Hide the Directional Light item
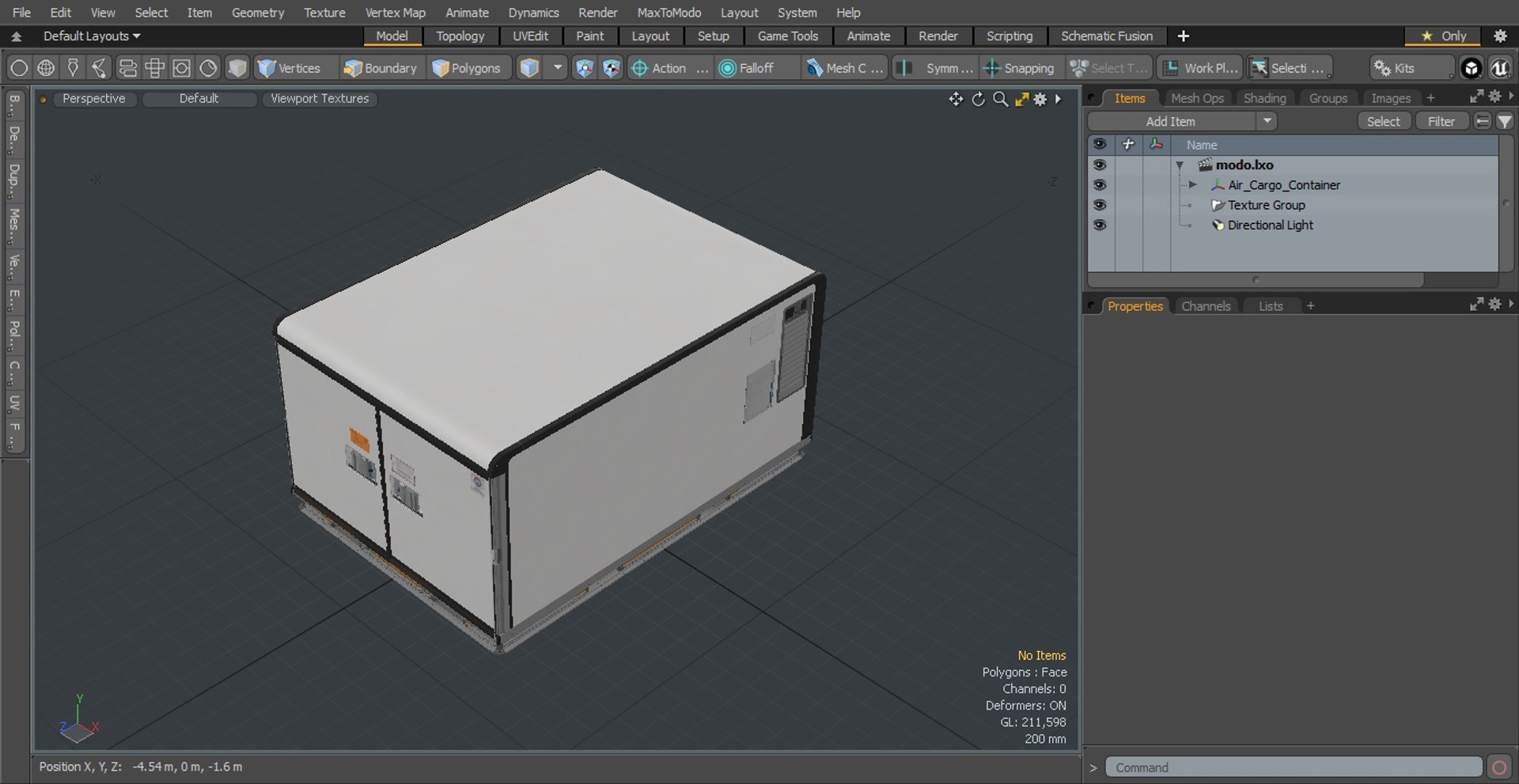The height and width of the screenshot is (784, 1519). (1100, 225)
